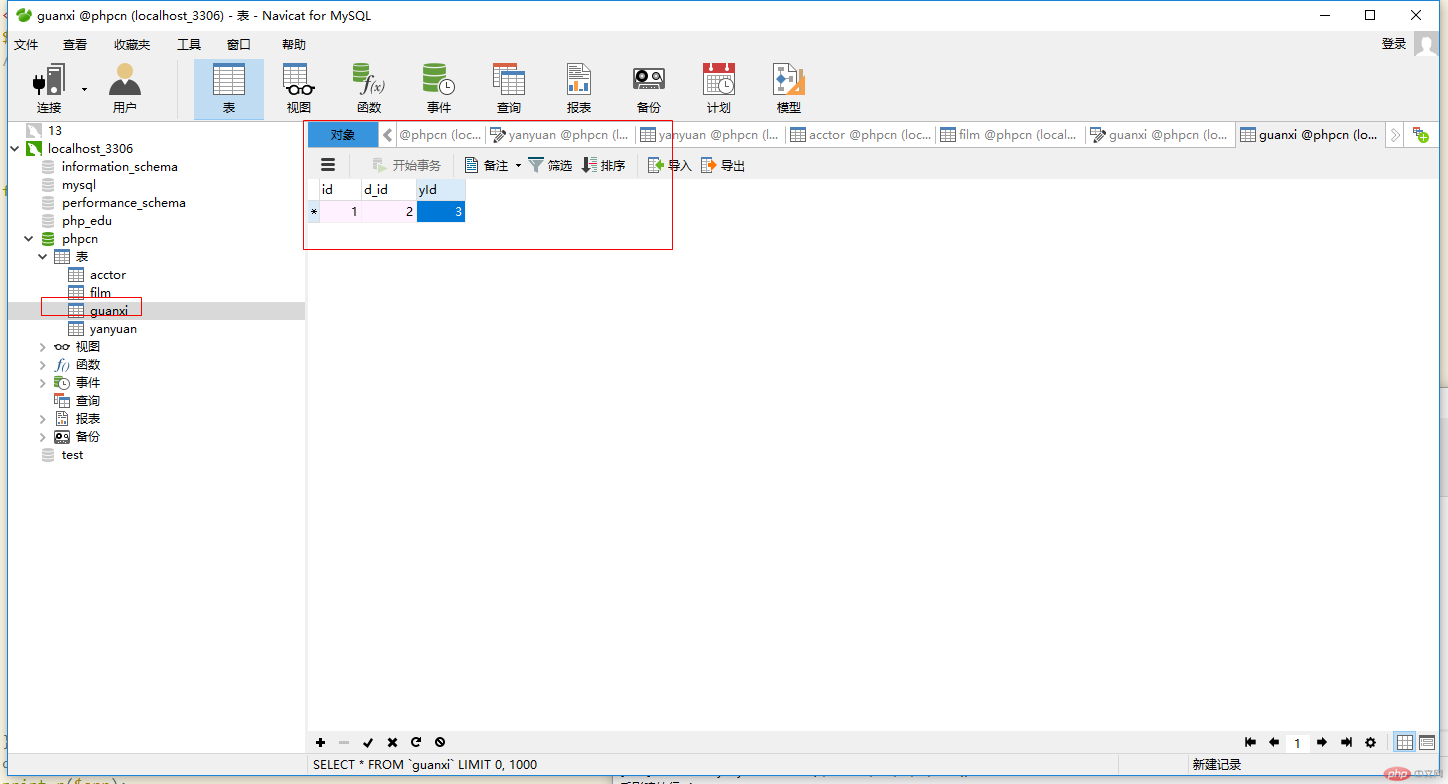Click the 导出 export button

(723, 166)
